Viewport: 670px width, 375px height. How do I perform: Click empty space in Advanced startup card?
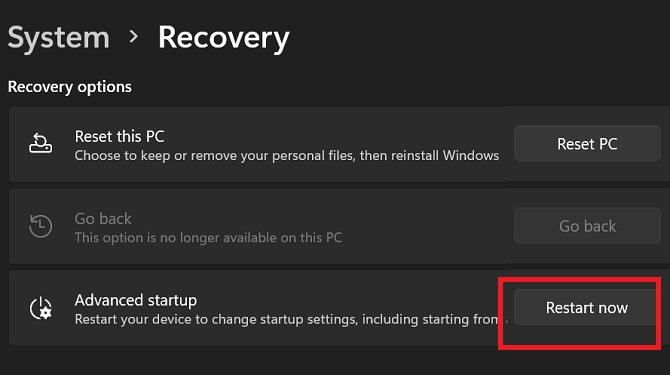342,337
